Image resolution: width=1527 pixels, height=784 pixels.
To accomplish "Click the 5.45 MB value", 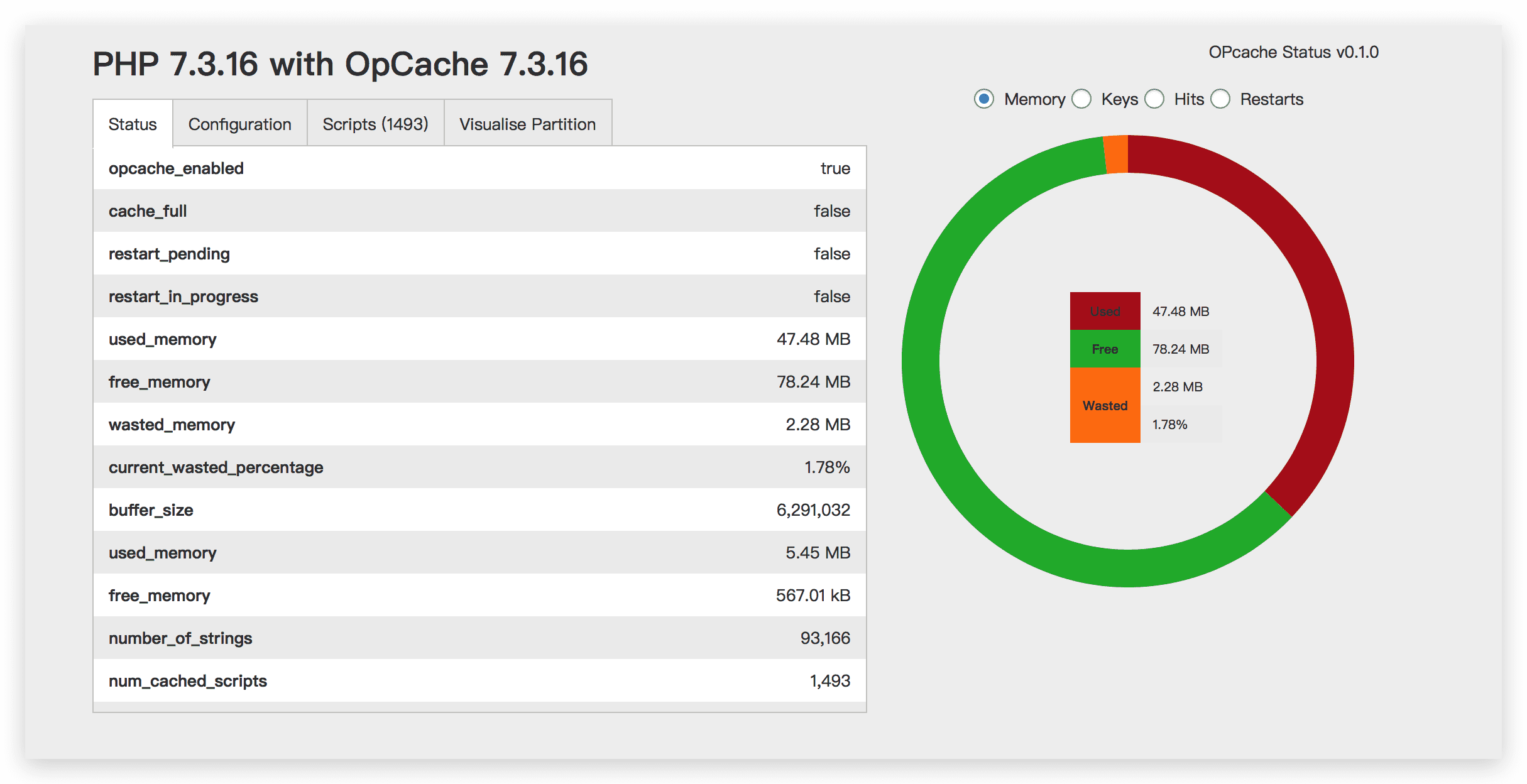I will (x=818, y=553).
